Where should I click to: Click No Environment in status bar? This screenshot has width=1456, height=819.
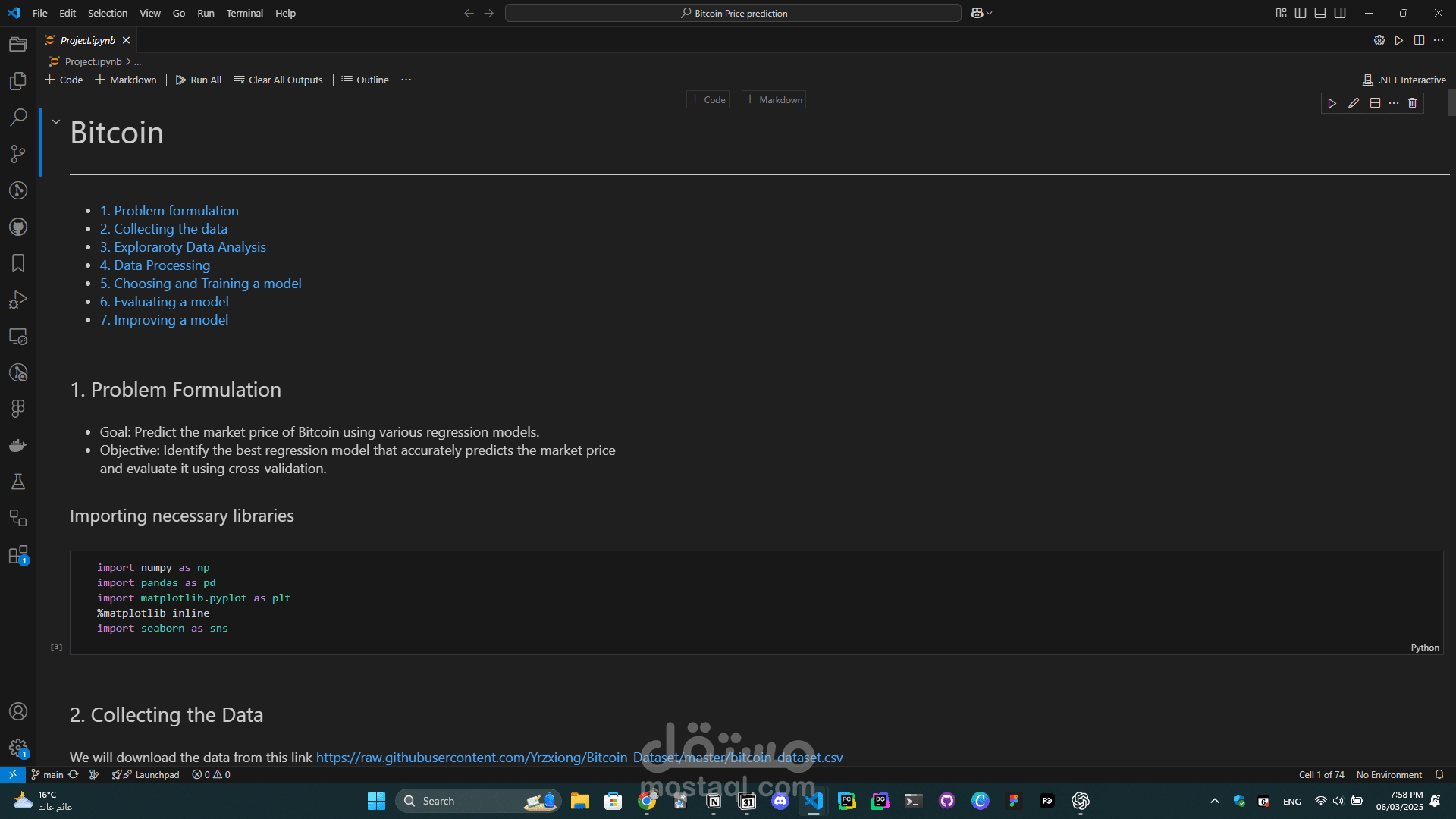click(1389, 774)
